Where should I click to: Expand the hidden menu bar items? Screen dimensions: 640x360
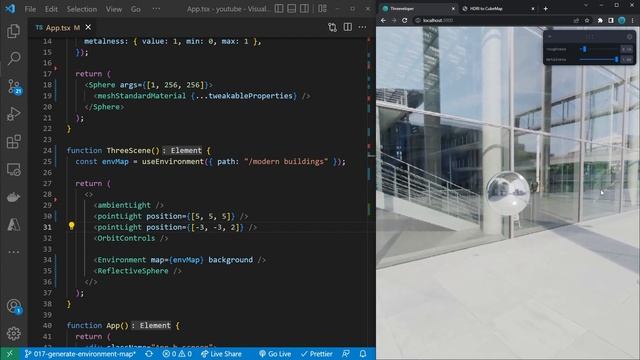[156, 9]
